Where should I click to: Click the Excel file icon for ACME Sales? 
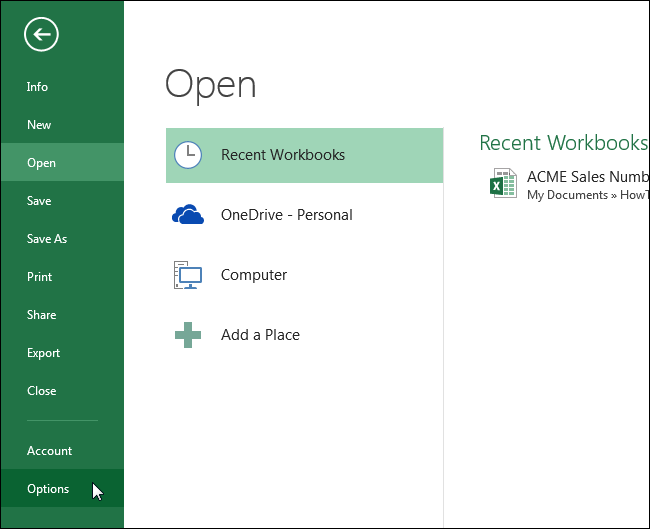(503, 184)
